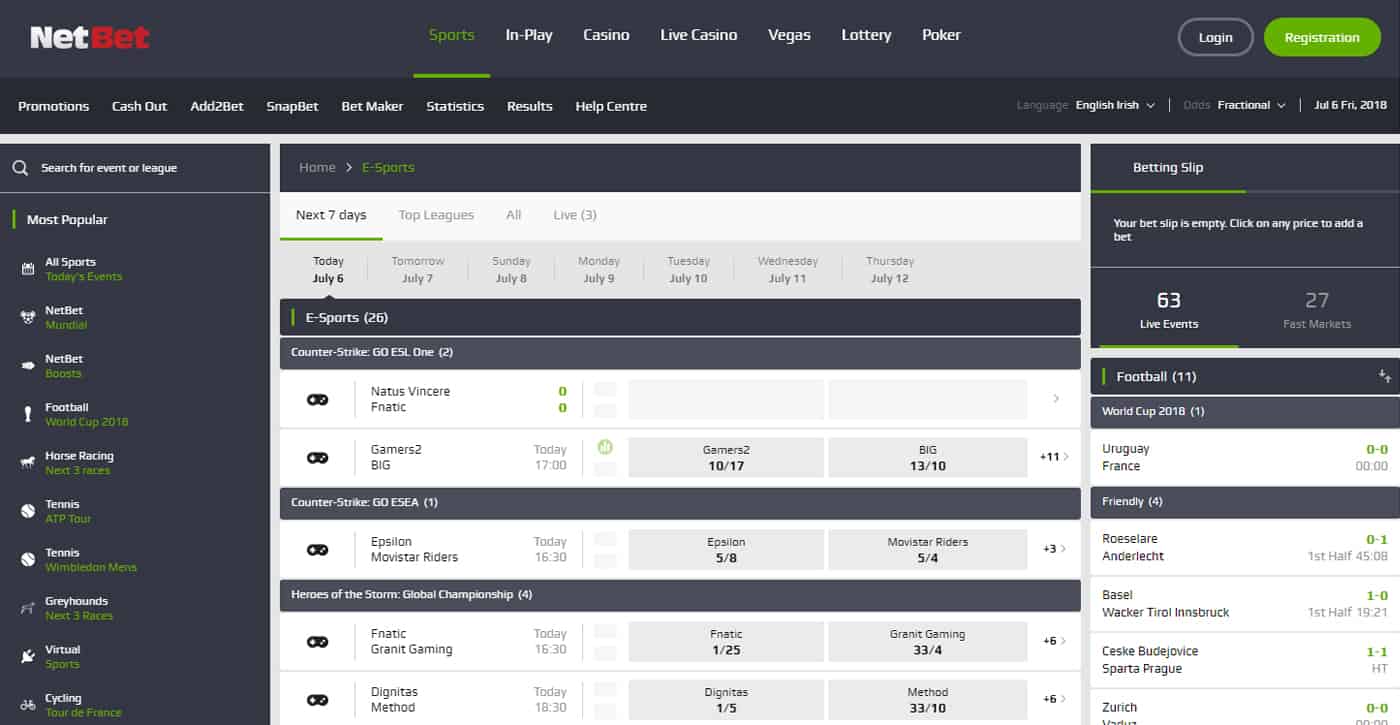Open the Sports tab
The height and width of the screenshot is (725, 1400).
(451, 36)
